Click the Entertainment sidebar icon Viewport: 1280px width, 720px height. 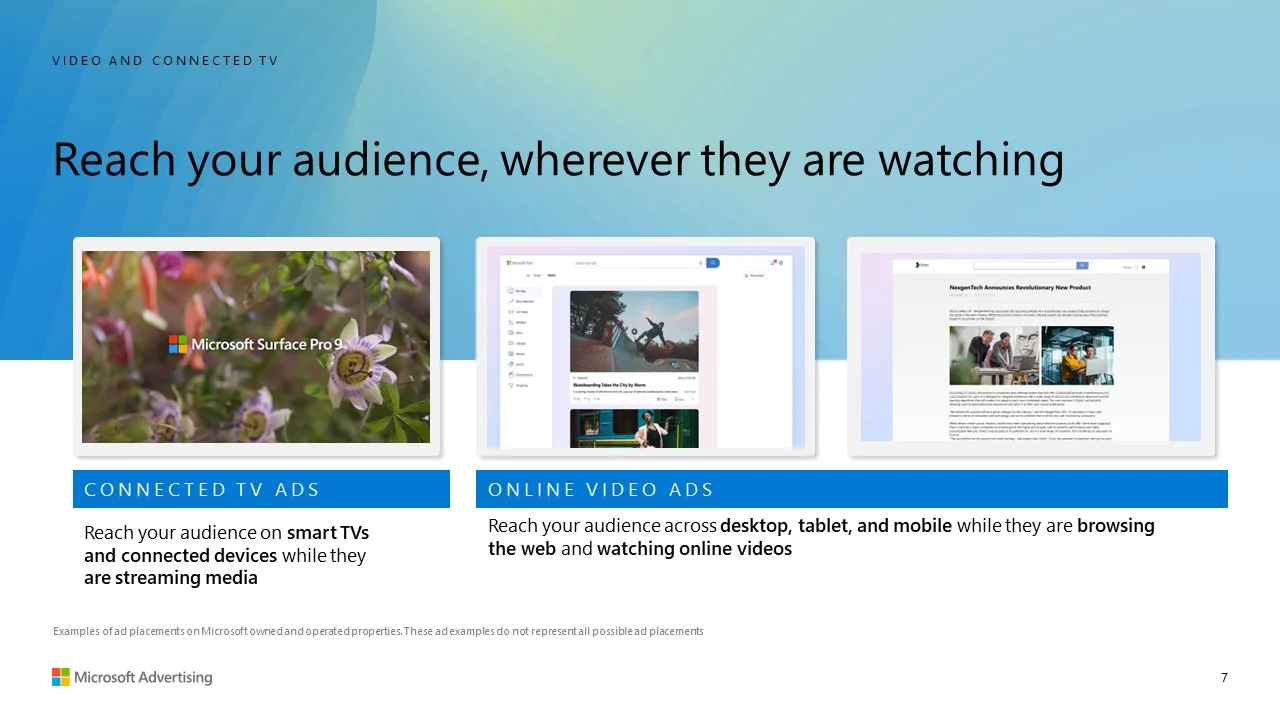coord(512,375)
